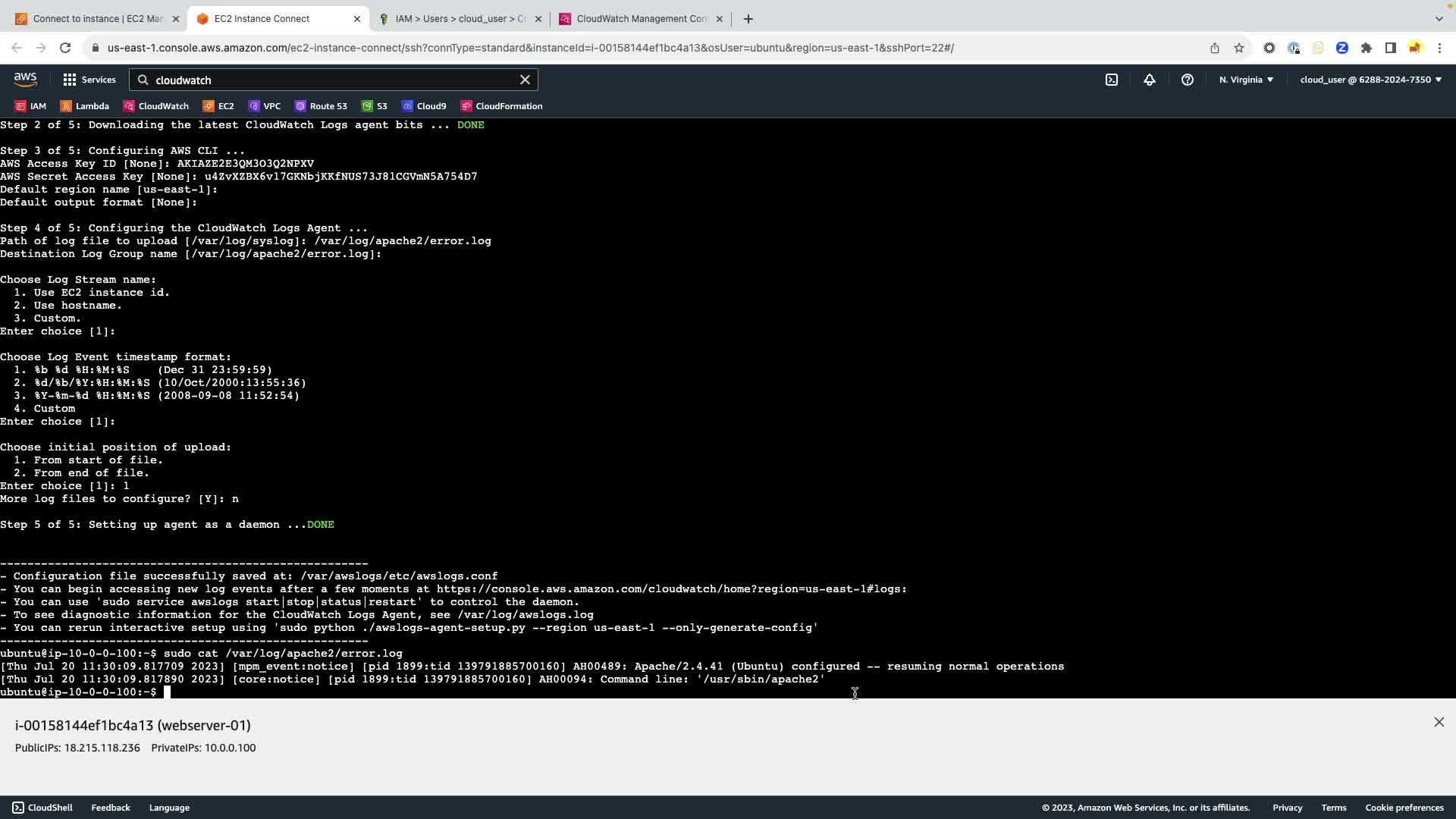
Task: Open the AWS notifications bell
Action: coord(1150,80)
